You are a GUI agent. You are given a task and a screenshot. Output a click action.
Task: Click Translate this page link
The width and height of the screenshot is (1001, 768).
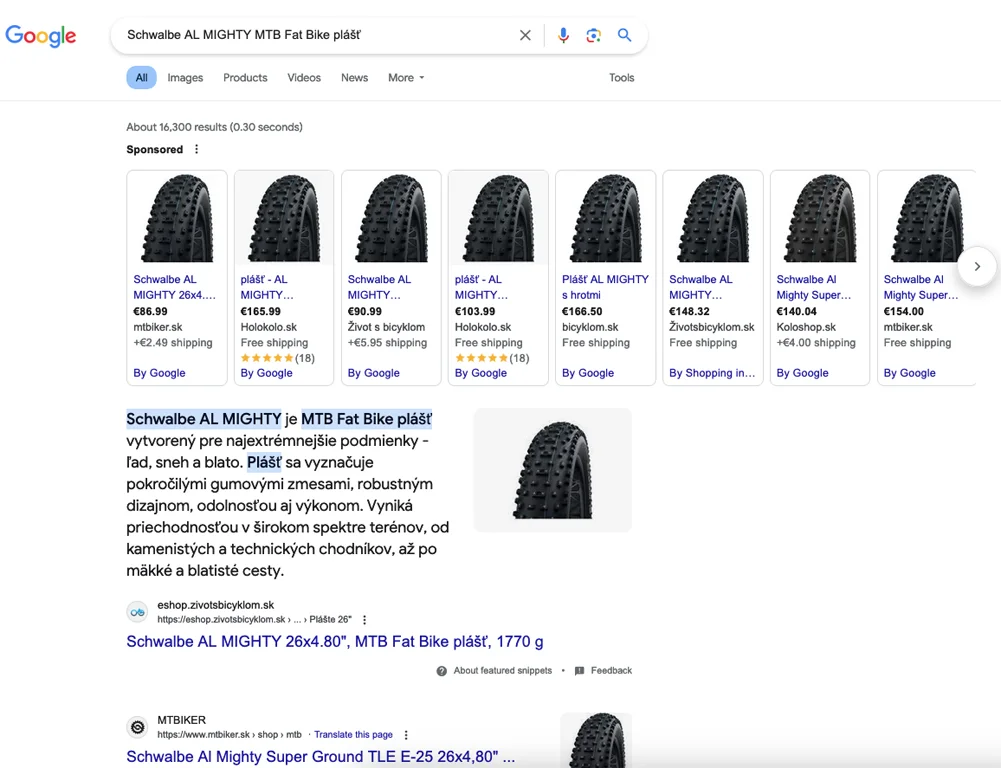coord(354,735)
